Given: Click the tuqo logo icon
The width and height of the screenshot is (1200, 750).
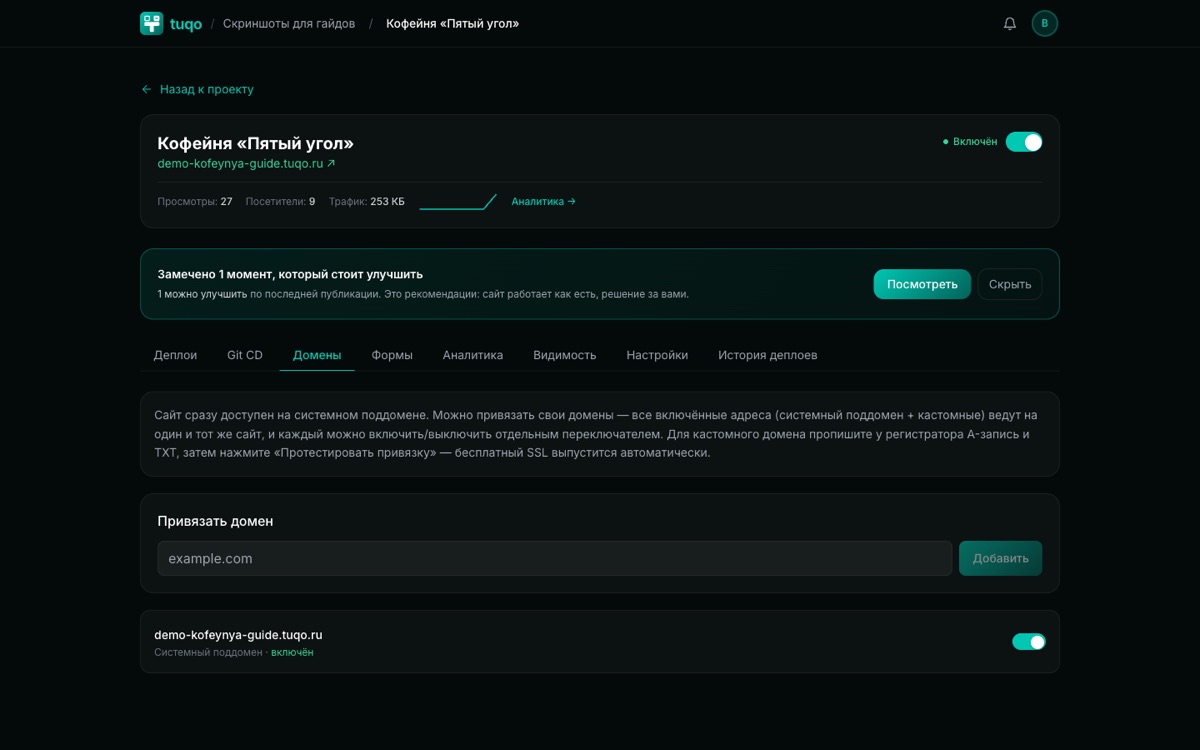Looking at the screenshot, I should click(x=151, y=23).
